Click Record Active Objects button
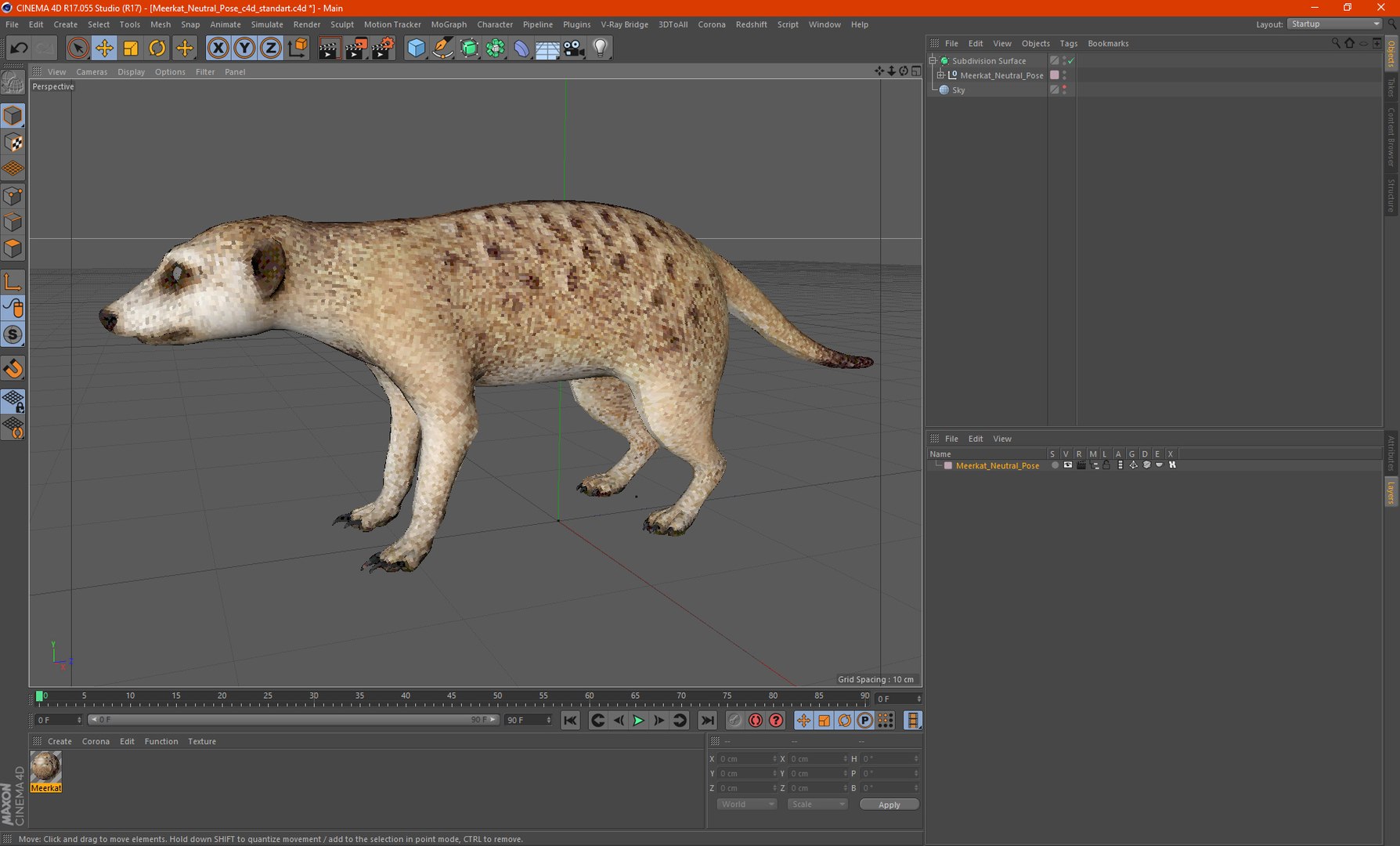The width and height of the screenshot is (1400, 846). [x=734, y=721]
